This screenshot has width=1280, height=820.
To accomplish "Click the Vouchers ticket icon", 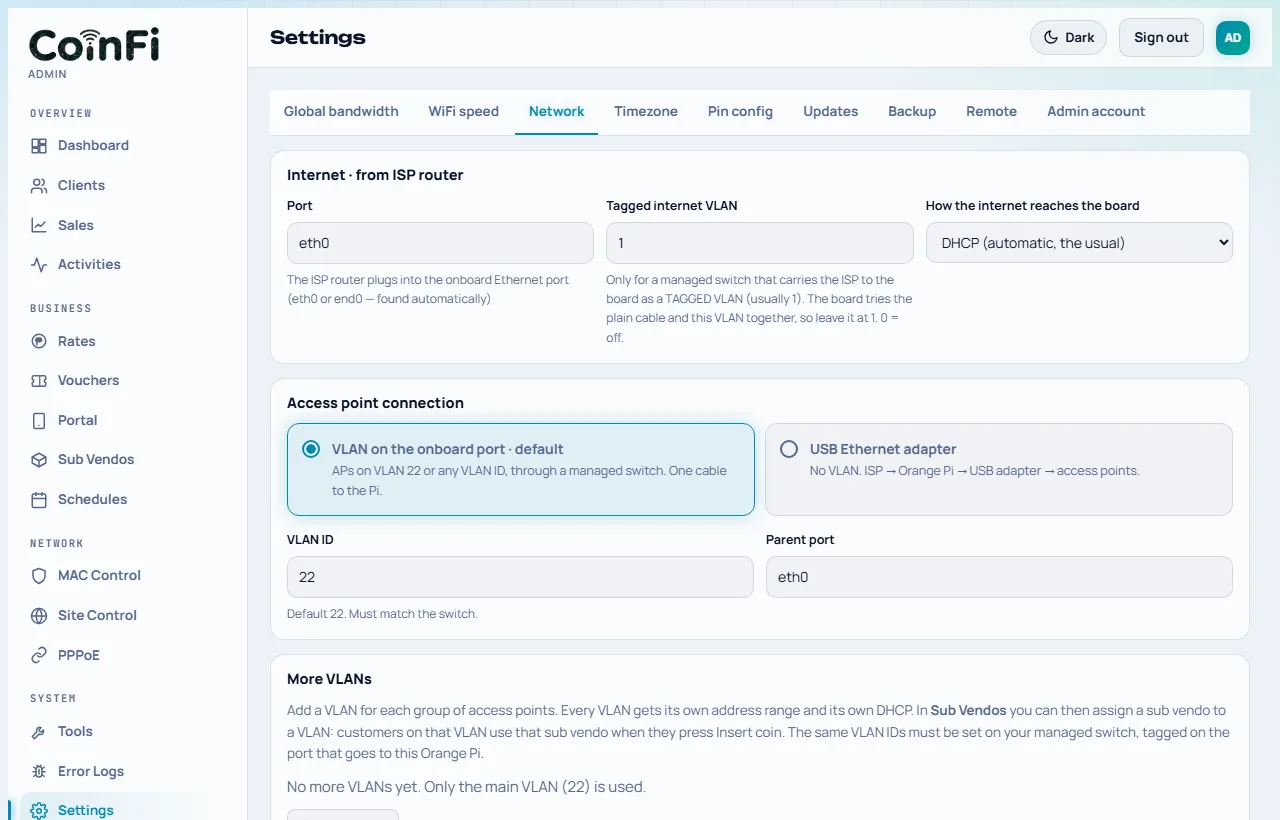I will coord(39,381).
